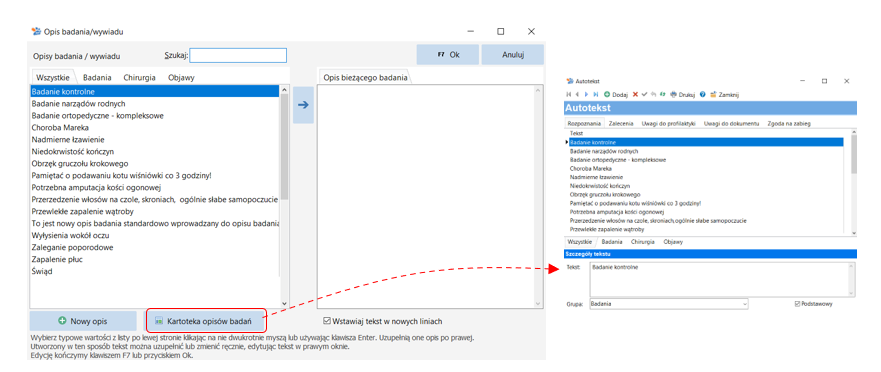The width and height of the screenshot is (881, 372).
Task: Select Nadmierne łzawienie row in Autotekst list
Action: tap(706, 177)
